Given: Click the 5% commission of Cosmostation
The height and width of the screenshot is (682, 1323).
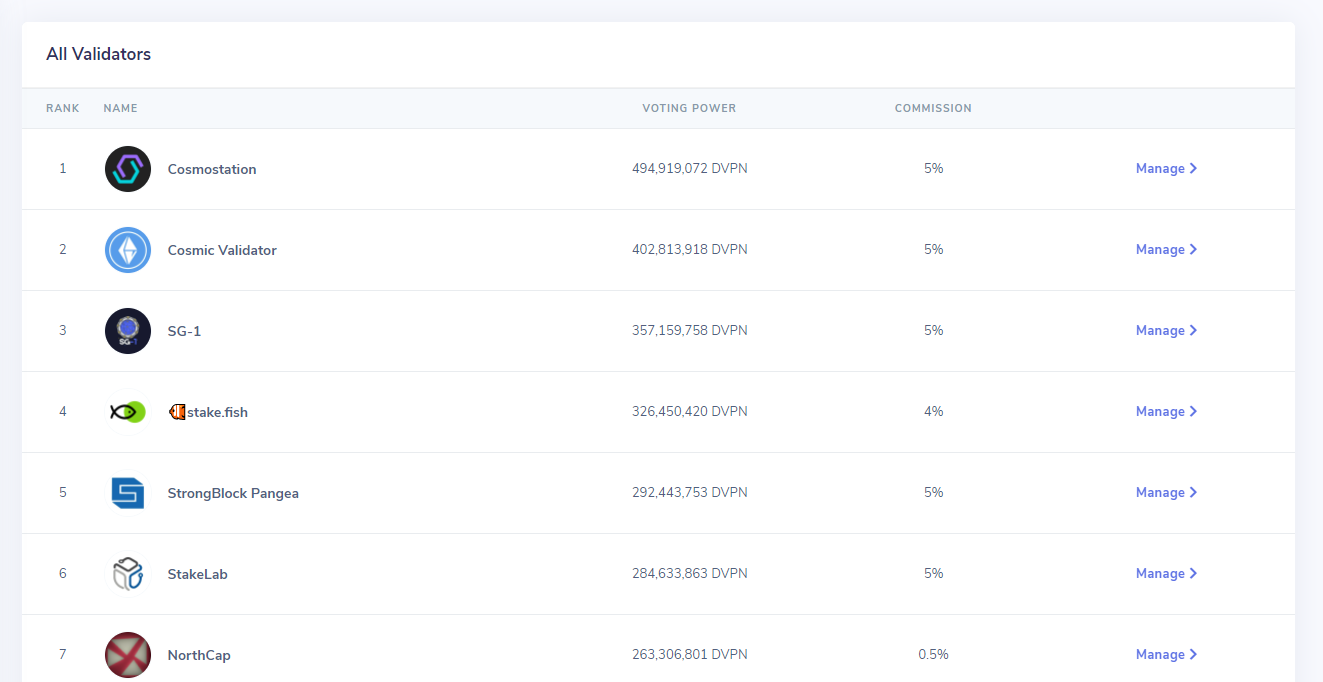Looking at the screenshot, I should point(934,169).
